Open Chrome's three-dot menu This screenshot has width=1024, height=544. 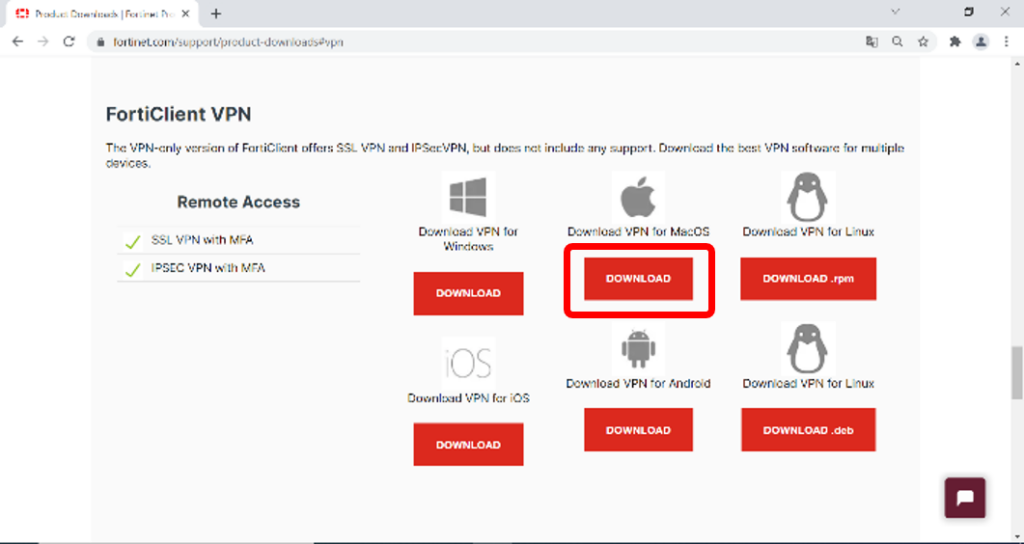(1006, 42)
